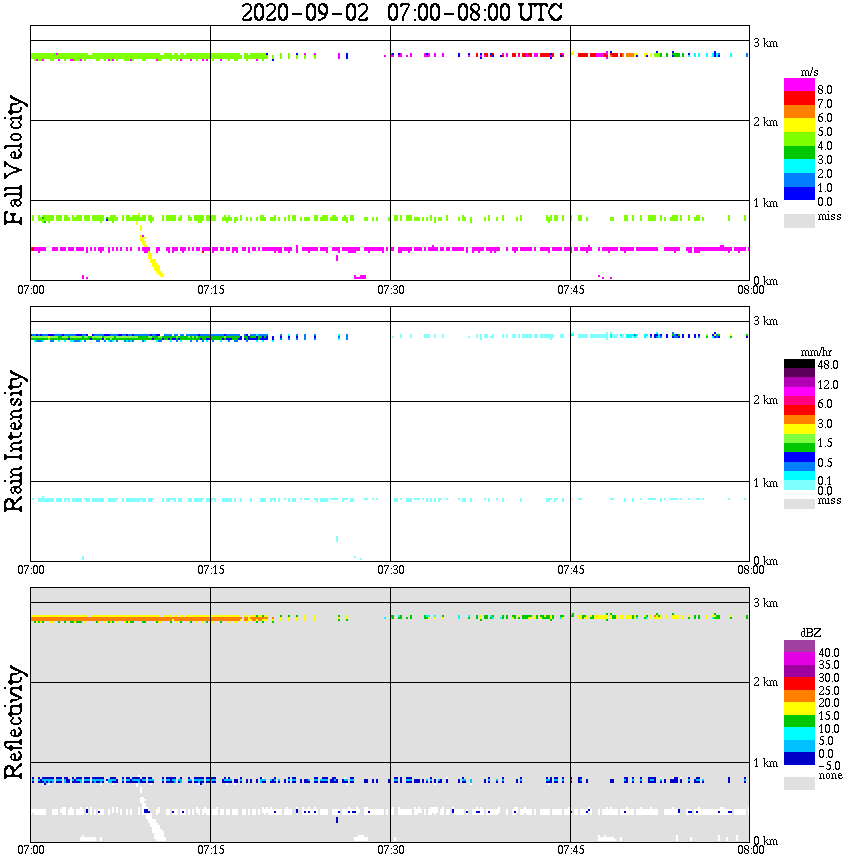The width and height of the screenshot is (850, 868).
Task: Click the orange reflectivity band near 3 km
Action: (150, 618)
